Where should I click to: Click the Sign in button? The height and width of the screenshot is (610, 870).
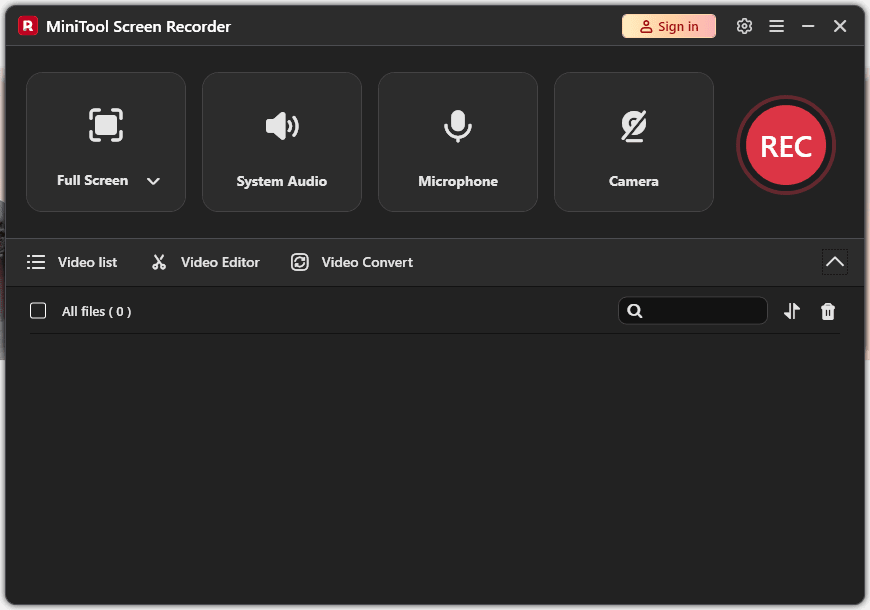669,26
